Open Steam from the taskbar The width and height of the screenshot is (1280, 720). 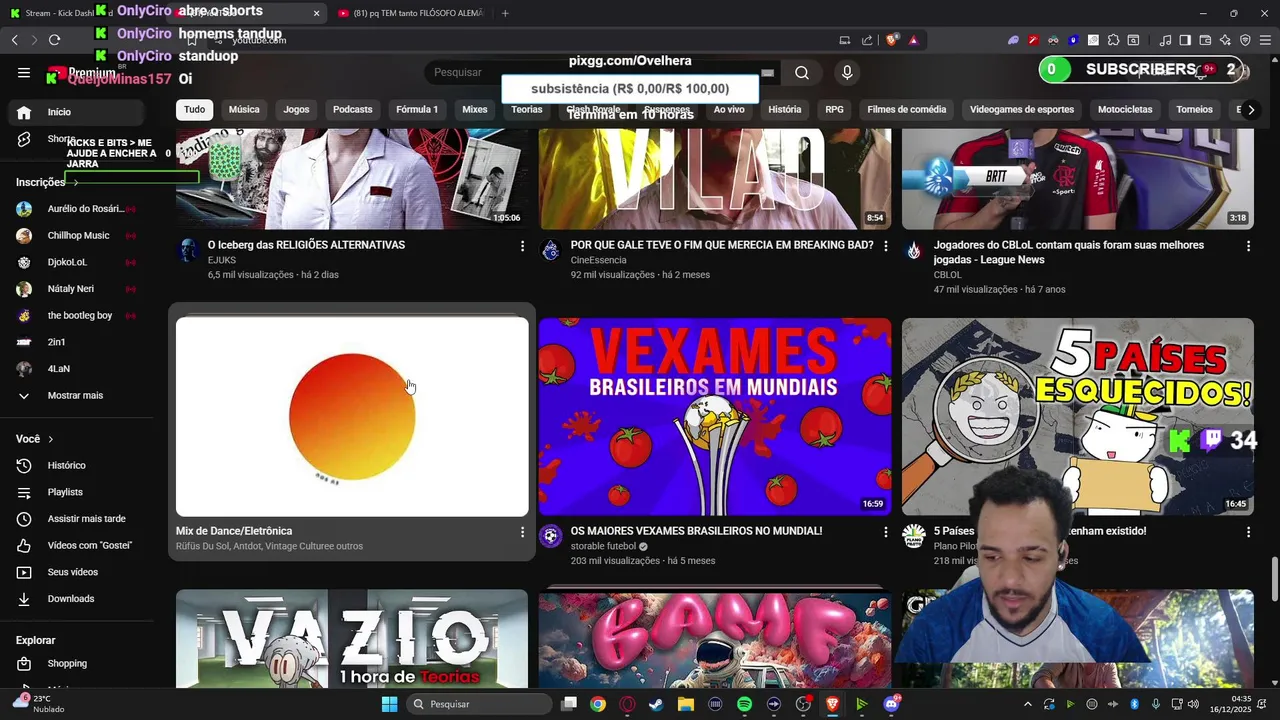656,704
